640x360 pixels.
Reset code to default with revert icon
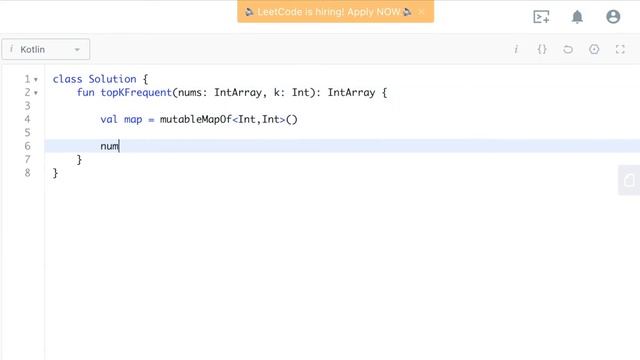point(568,49)
